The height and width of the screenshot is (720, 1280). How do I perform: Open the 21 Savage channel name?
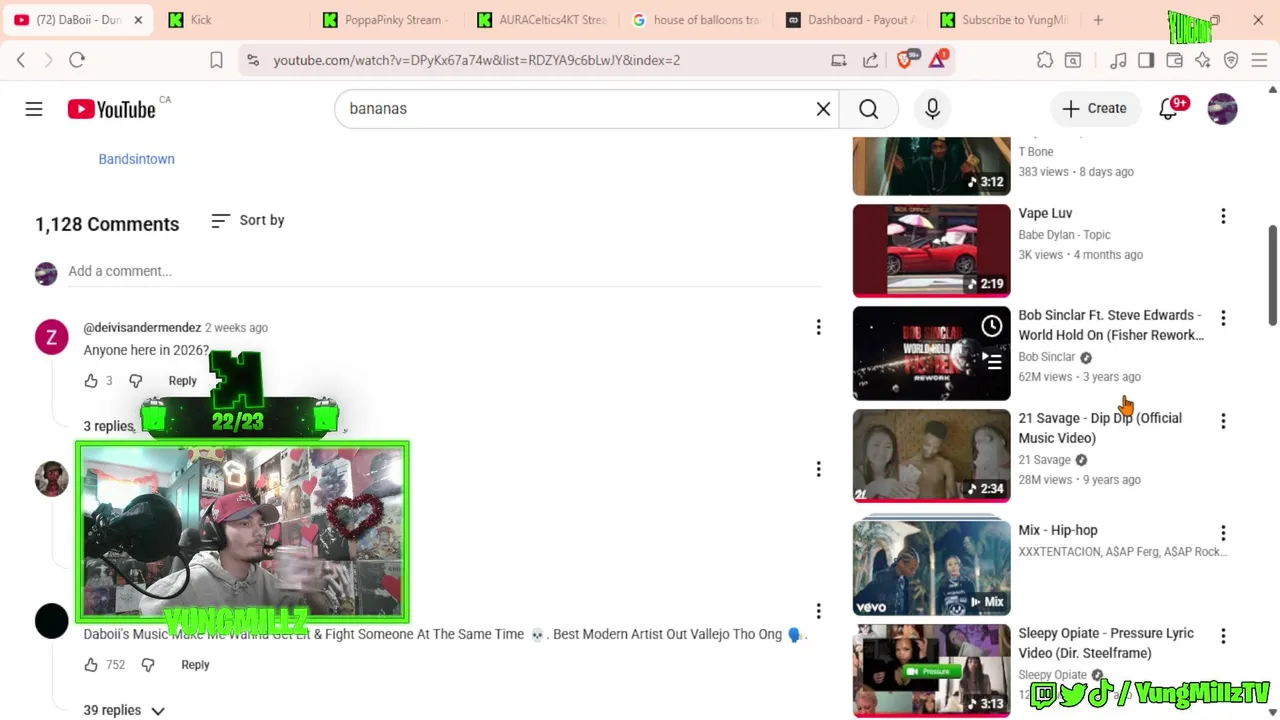[x=1044, y=460]
